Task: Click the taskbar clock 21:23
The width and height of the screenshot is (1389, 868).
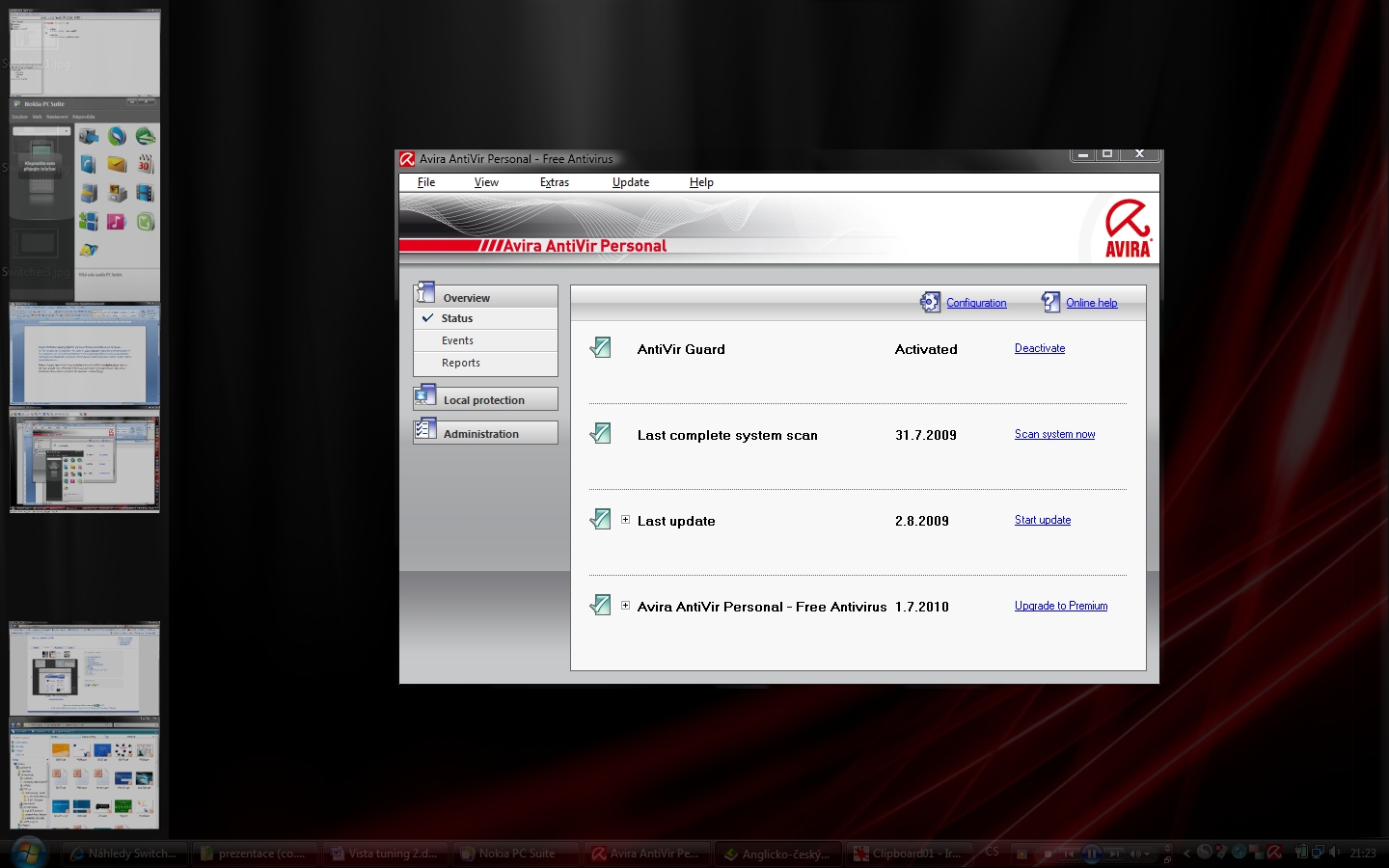Action: click(x=1363, y=853)
